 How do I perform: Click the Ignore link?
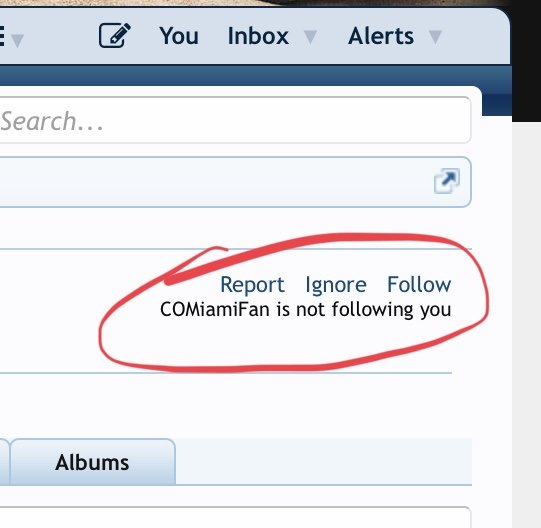(x=336, y=285)
